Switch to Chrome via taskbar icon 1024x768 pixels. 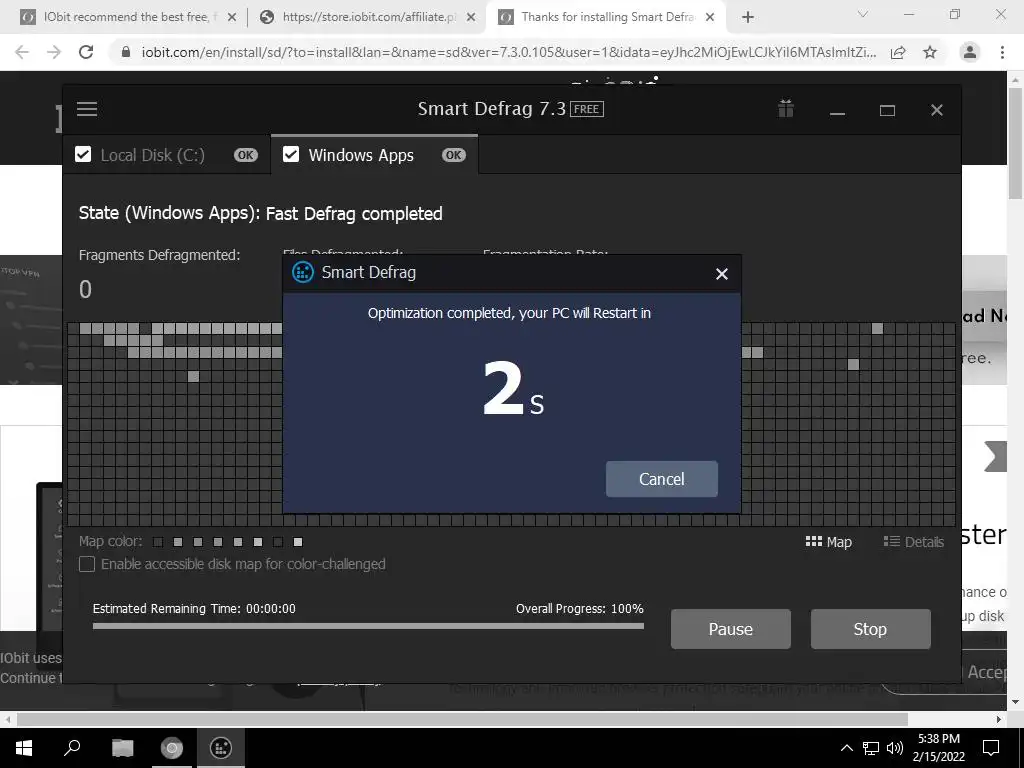[172, 748]
